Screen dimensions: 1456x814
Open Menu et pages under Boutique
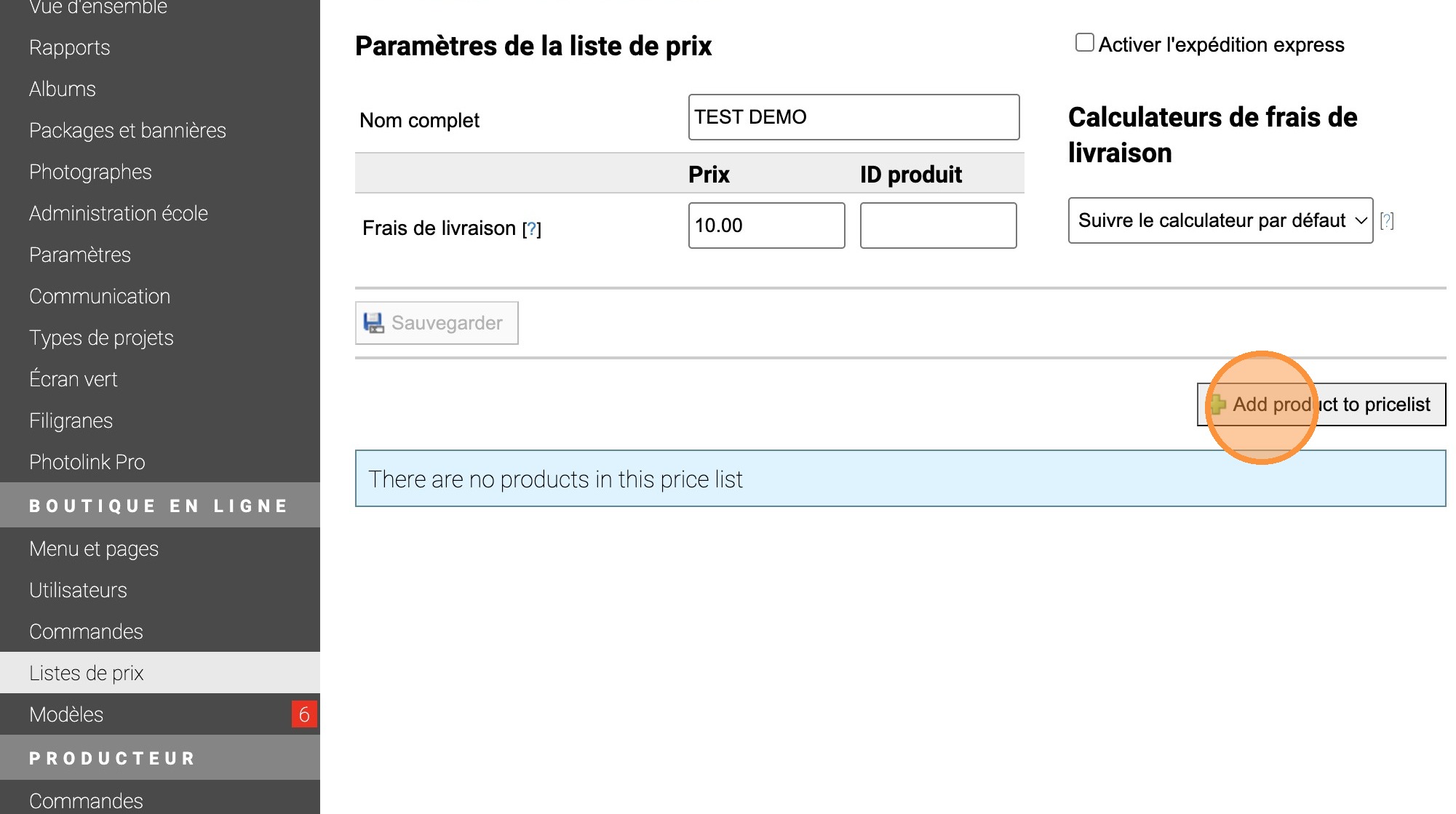pos(94,548)
